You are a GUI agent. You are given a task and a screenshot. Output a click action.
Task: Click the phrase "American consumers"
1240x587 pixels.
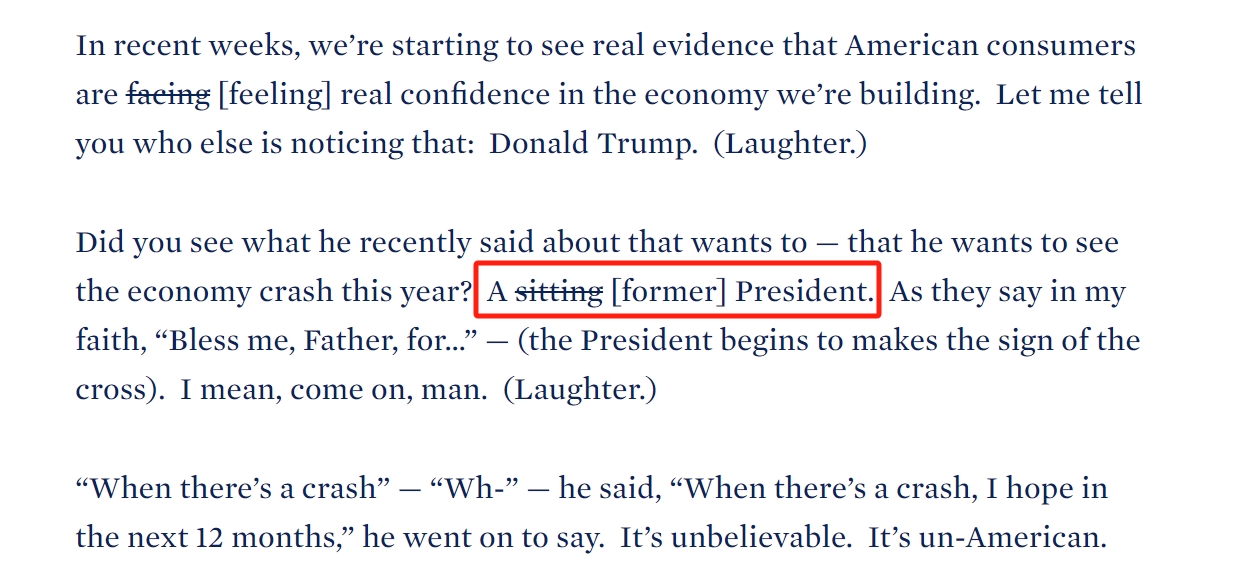pyautogui.click(x=990, y=46)
